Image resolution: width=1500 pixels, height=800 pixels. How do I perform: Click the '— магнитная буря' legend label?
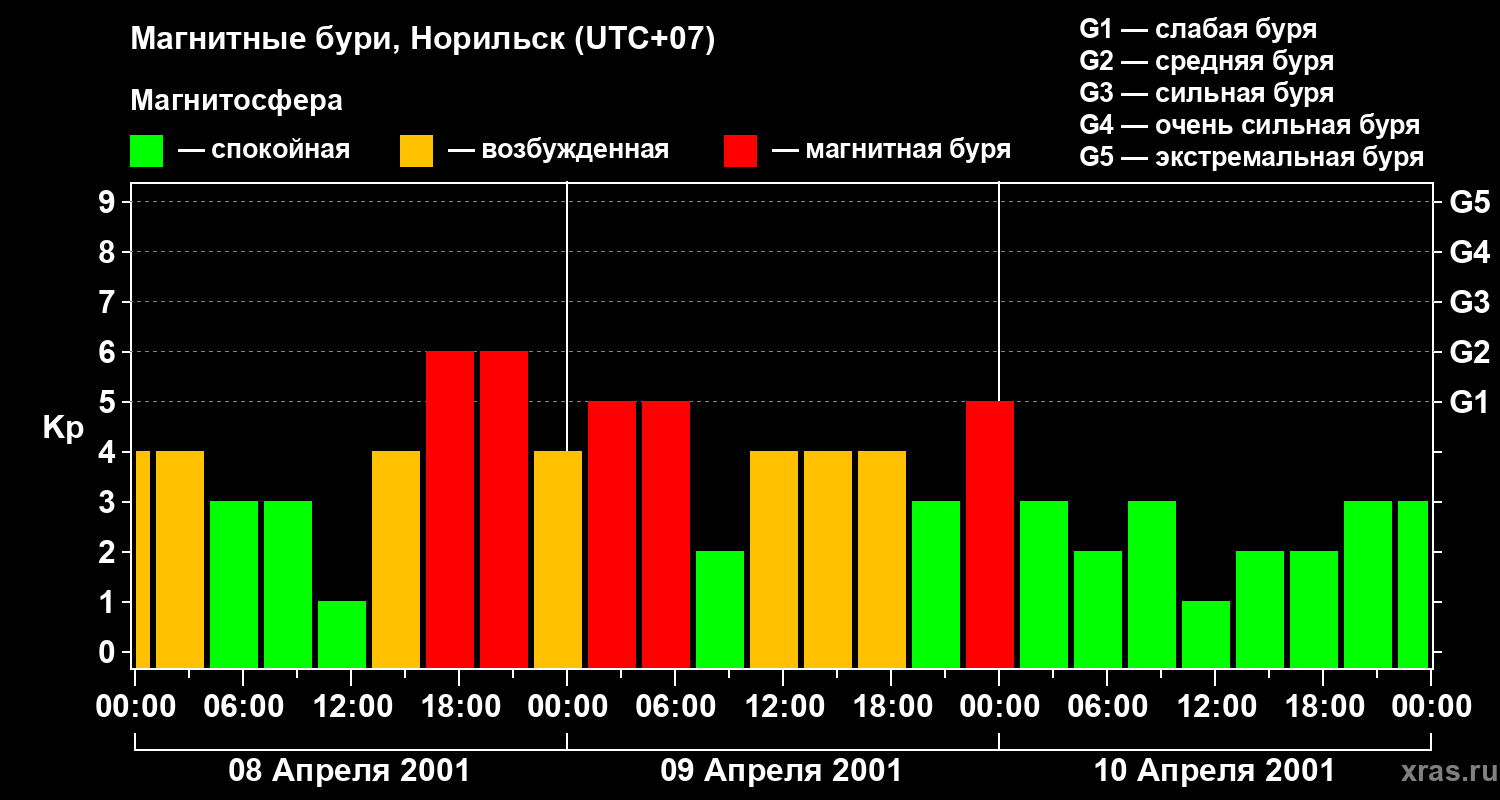pyautogui.click(x=891, y=150)
